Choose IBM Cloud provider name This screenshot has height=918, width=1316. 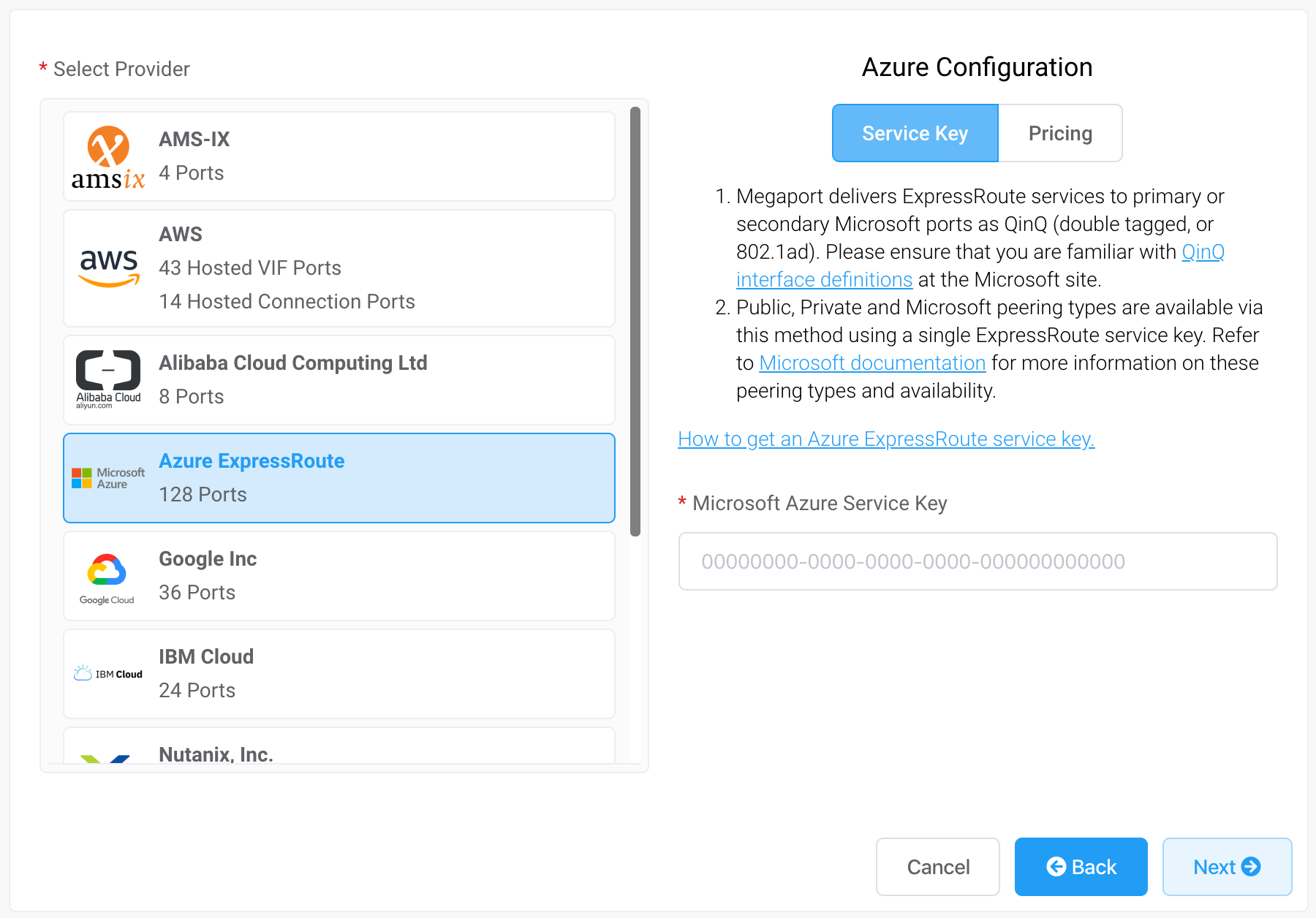coord(206,656)
